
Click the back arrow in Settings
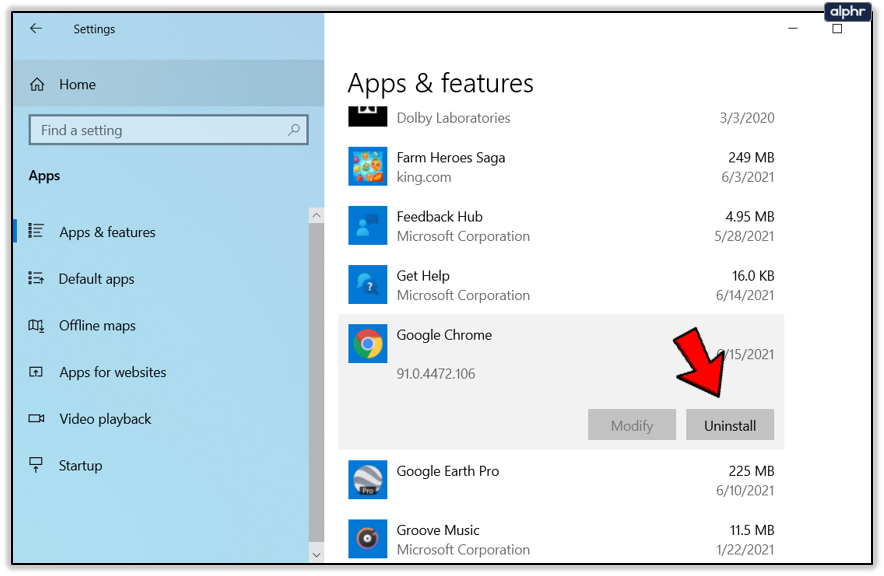36,28
